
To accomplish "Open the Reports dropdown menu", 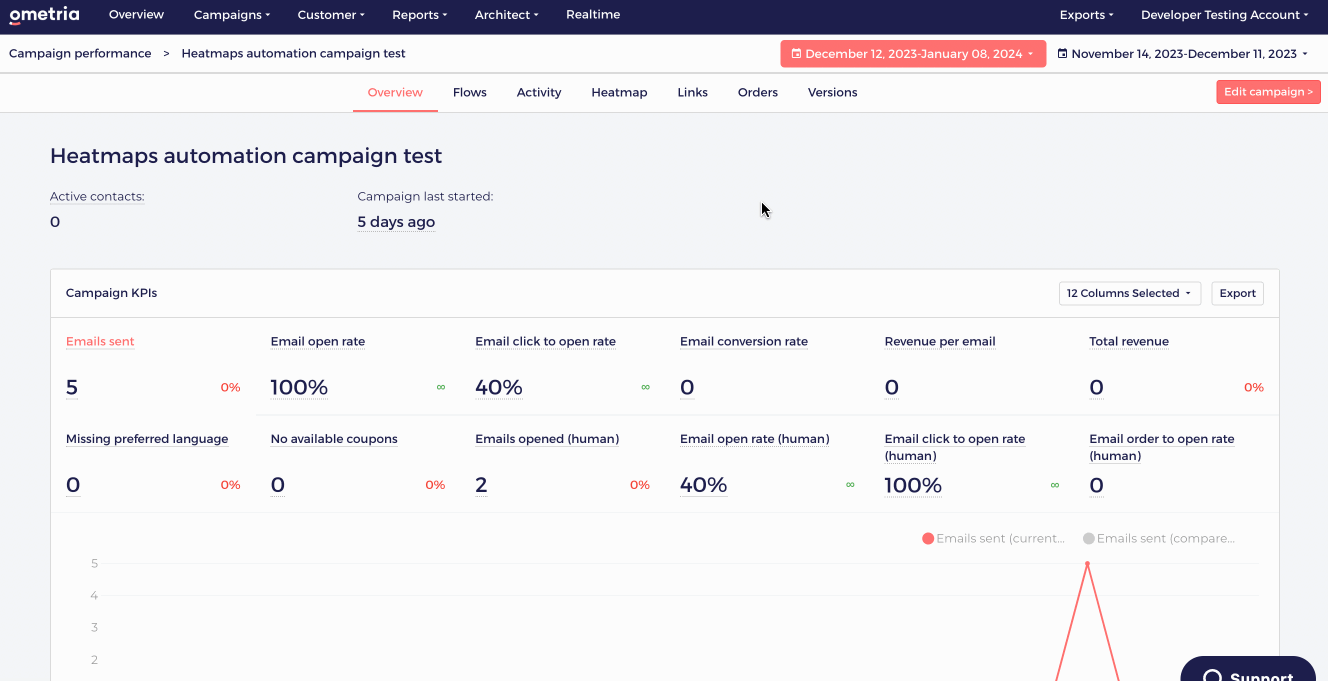I will [x=419, y=15].
